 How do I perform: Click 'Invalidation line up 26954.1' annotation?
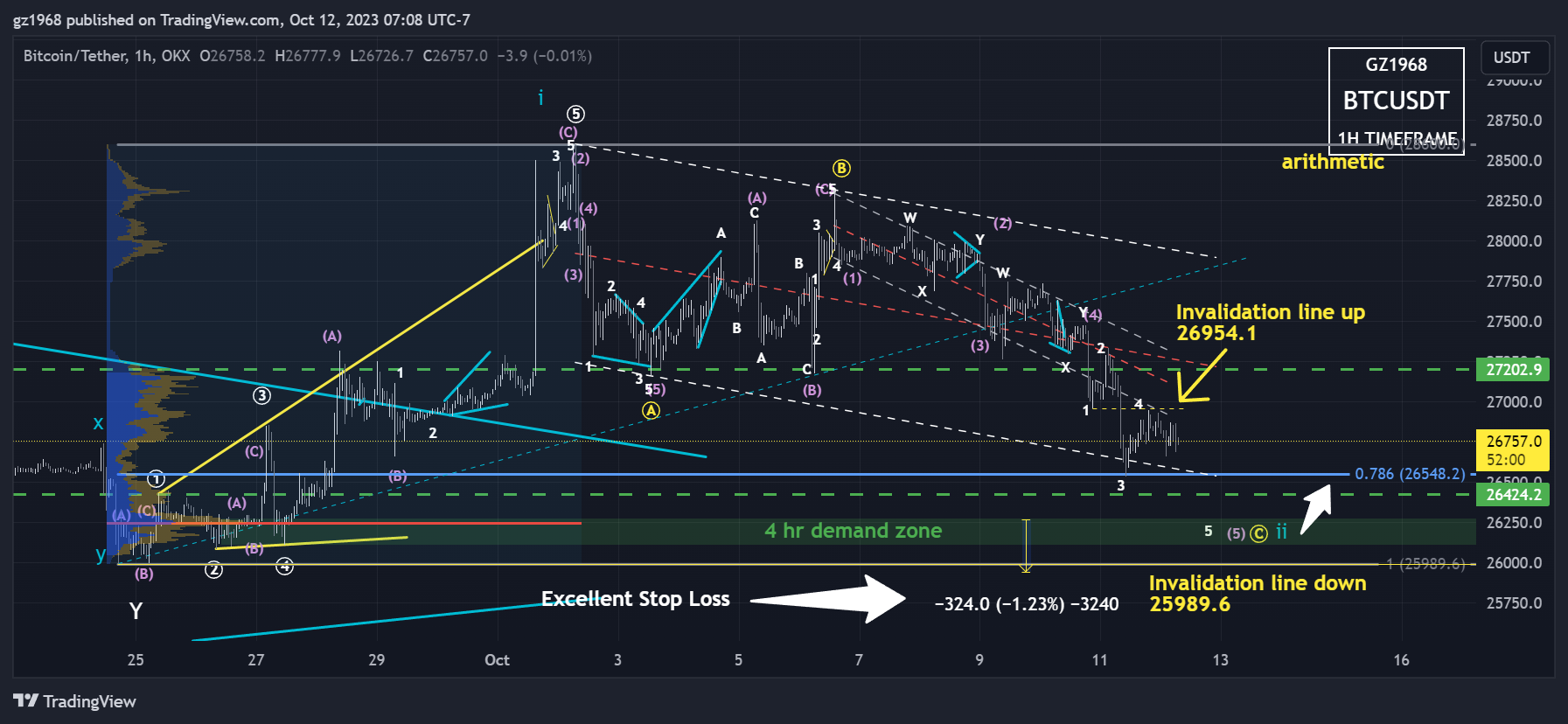click(1270, 323)
